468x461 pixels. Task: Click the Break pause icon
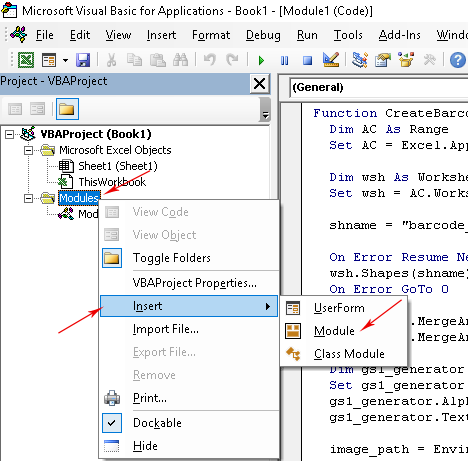click(x=284, y=60)
